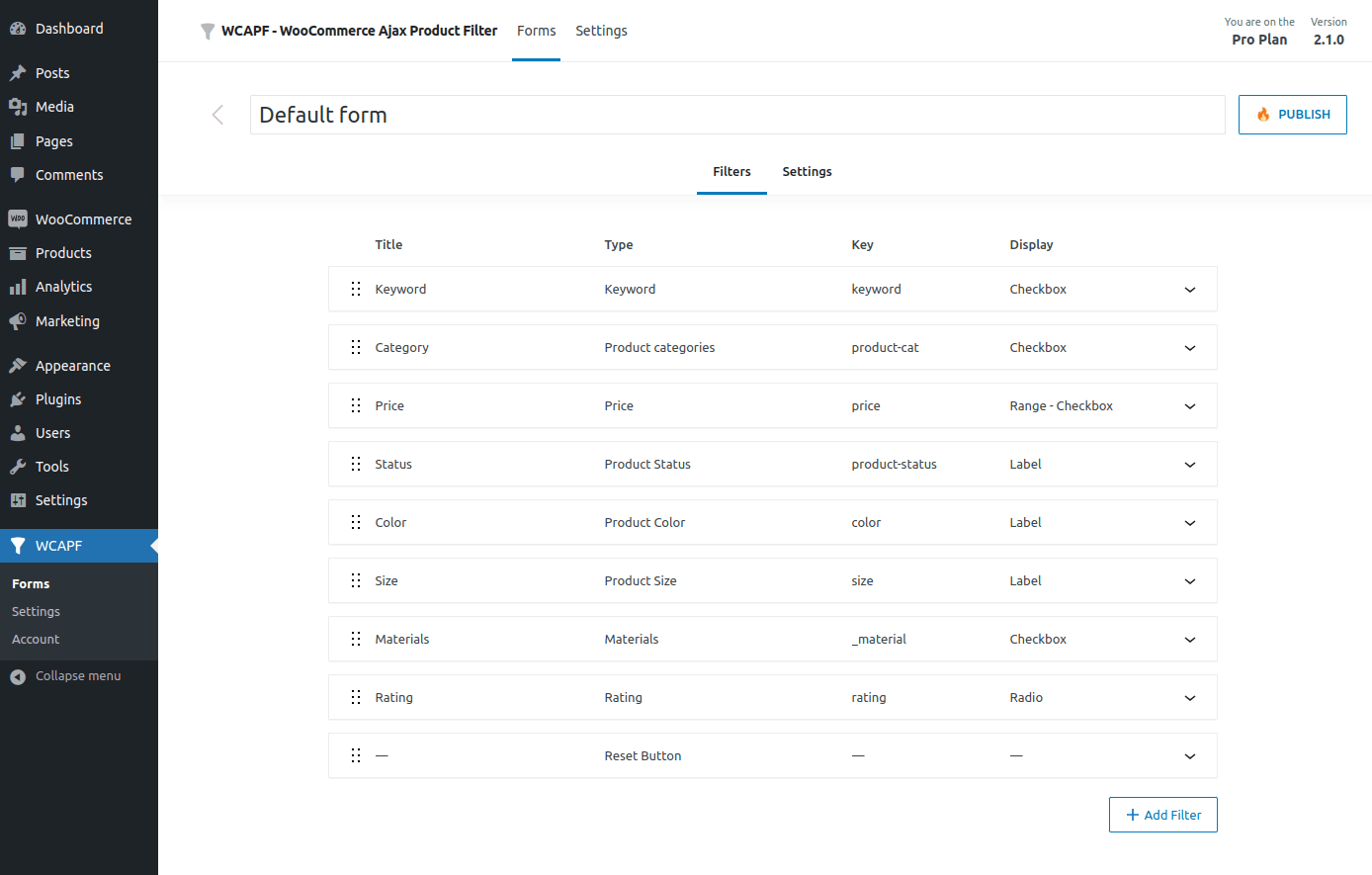
Task: Click drag handle of Keyword filter row
Action: pos(356,289)
